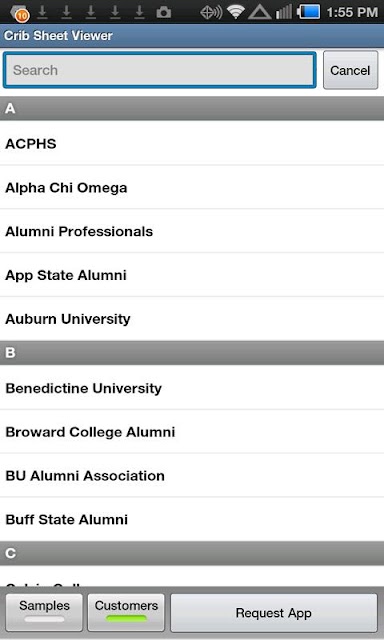This screenshot has height=640, width=384.
Task: Click the Request App button
Action: click(274, 613)
